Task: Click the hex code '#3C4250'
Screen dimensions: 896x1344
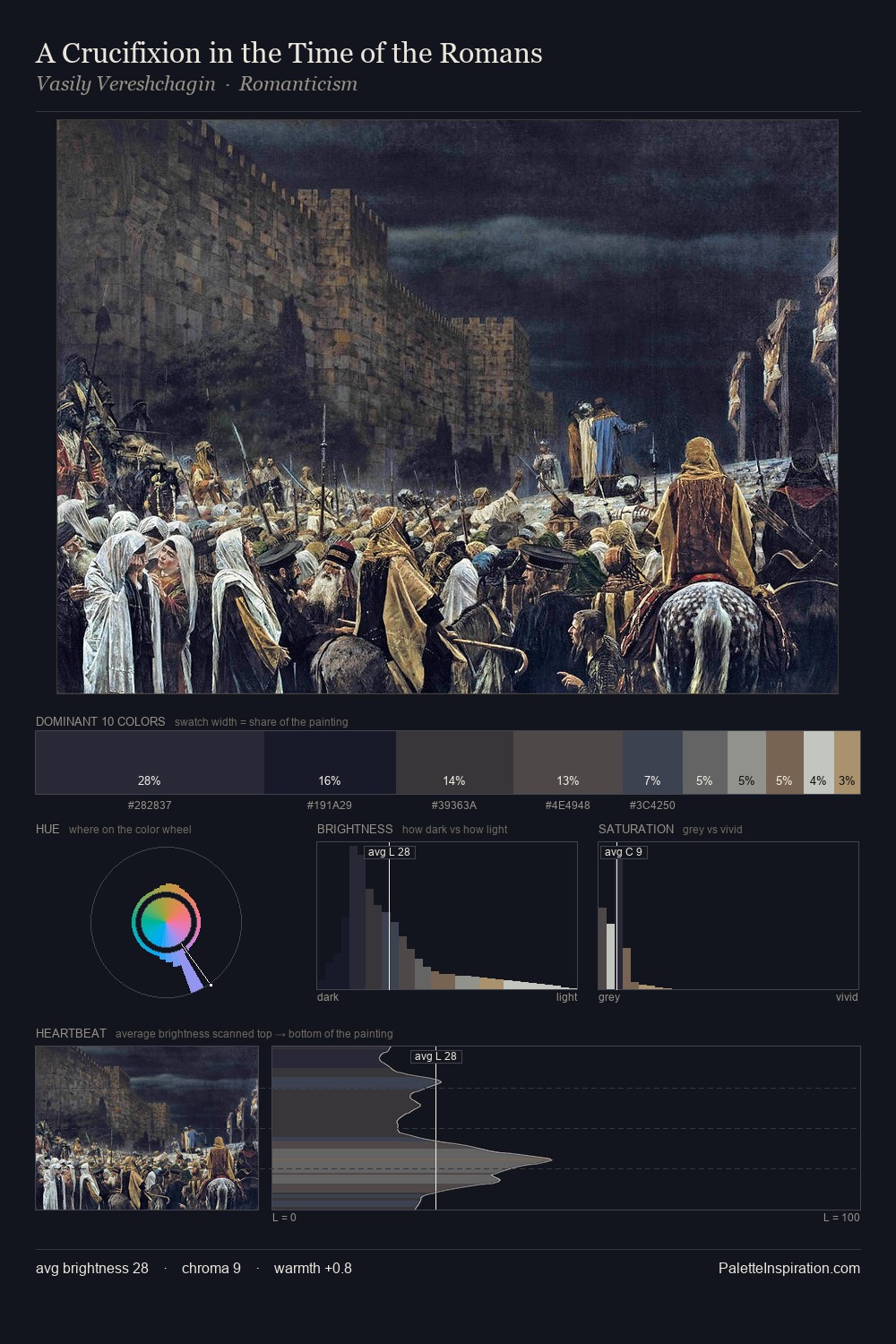Action: point(652,806)
